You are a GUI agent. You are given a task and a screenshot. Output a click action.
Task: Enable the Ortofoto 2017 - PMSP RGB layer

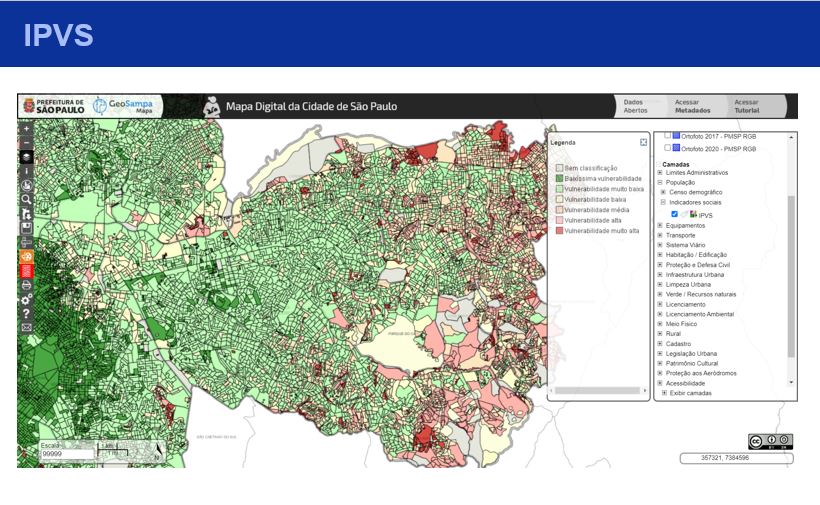click(669, 135)
